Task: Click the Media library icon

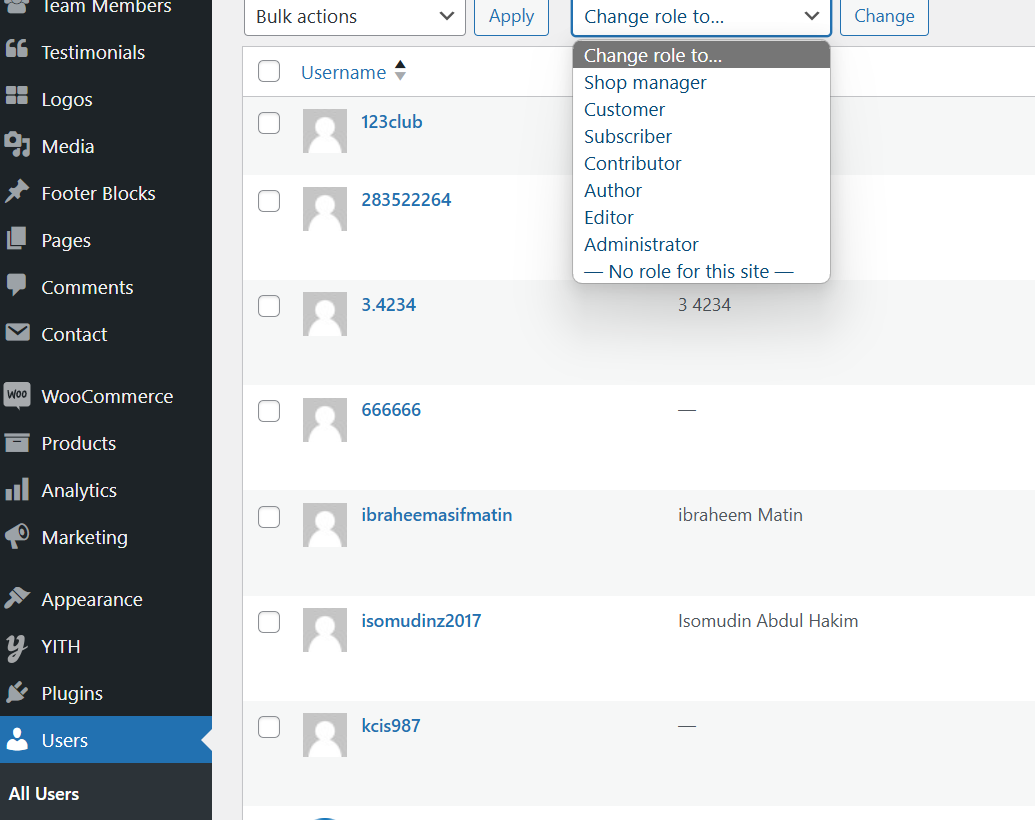Action: pos(18,146)
